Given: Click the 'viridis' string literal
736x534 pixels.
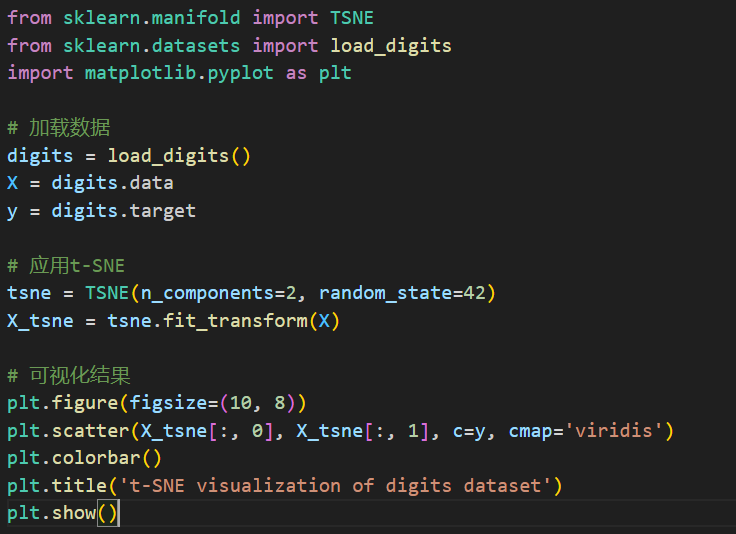Looking at the screenshot, I should click(613, 431).
